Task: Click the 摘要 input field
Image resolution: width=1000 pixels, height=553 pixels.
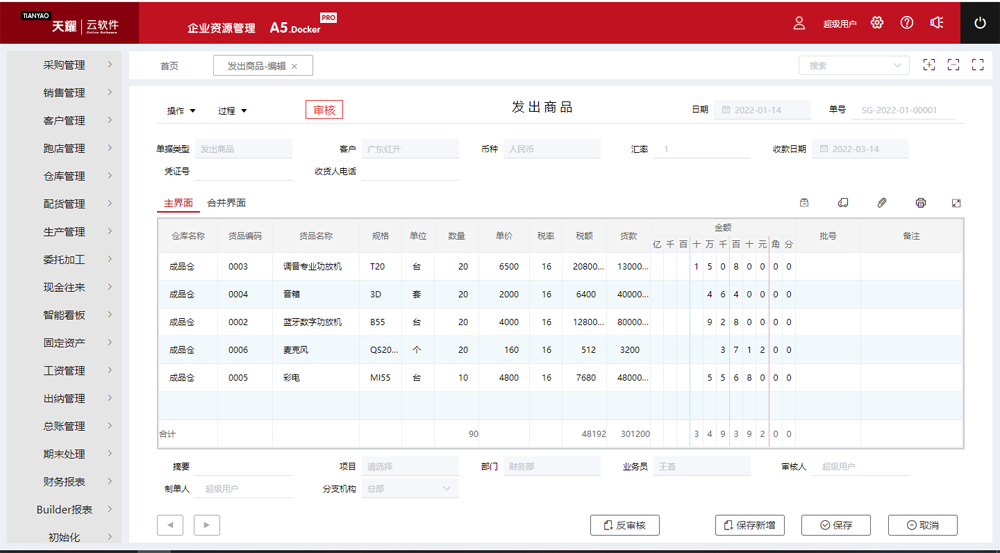Action: (243, 467)
